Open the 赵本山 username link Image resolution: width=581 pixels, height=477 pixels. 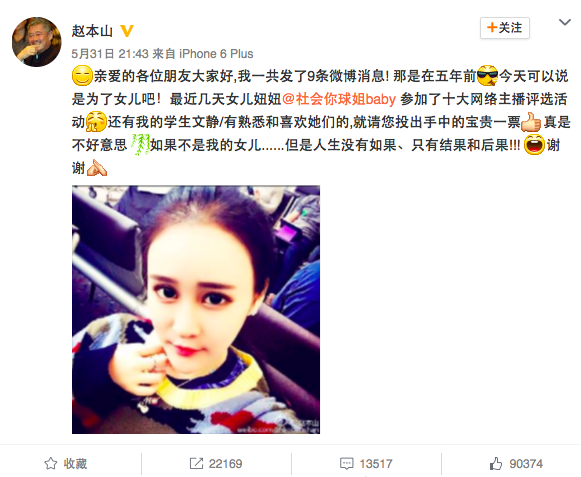click(x=92, y=31)
